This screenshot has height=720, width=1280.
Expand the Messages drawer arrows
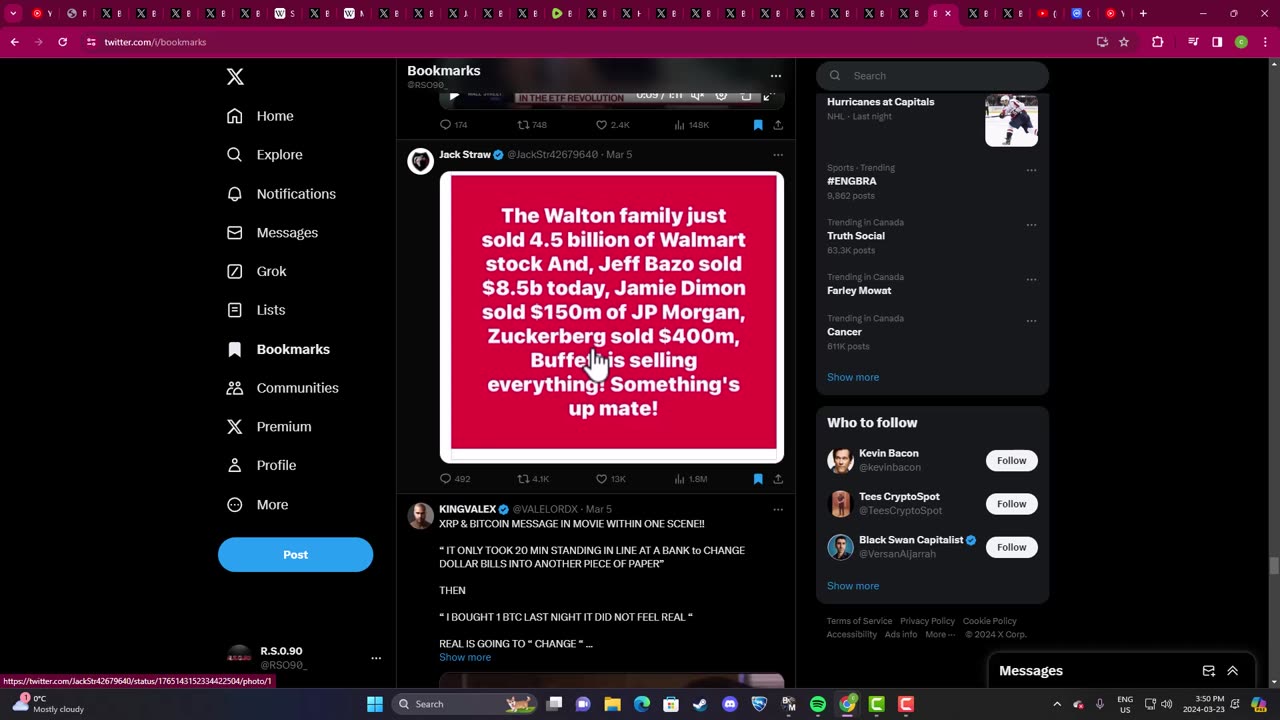1232,671
